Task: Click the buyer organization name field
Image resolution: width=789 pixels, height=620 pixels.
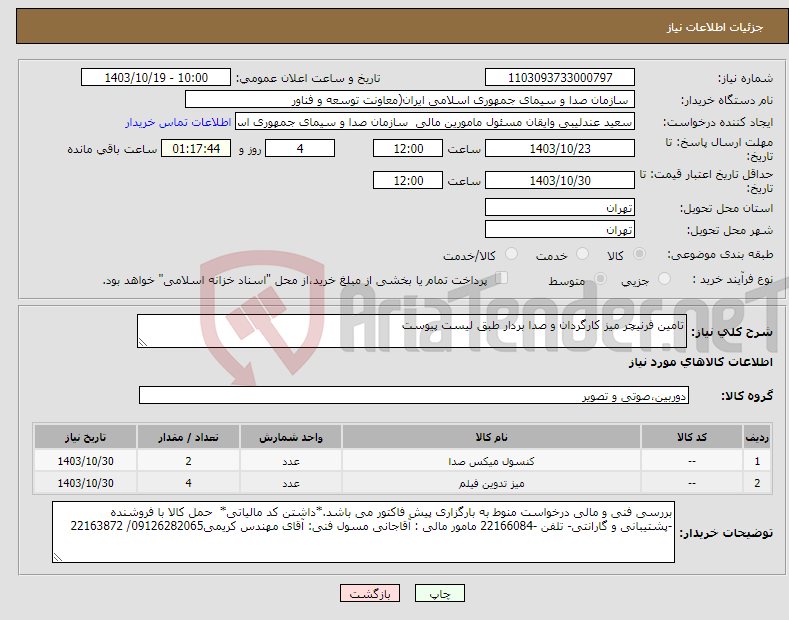Action: [410, 100]
